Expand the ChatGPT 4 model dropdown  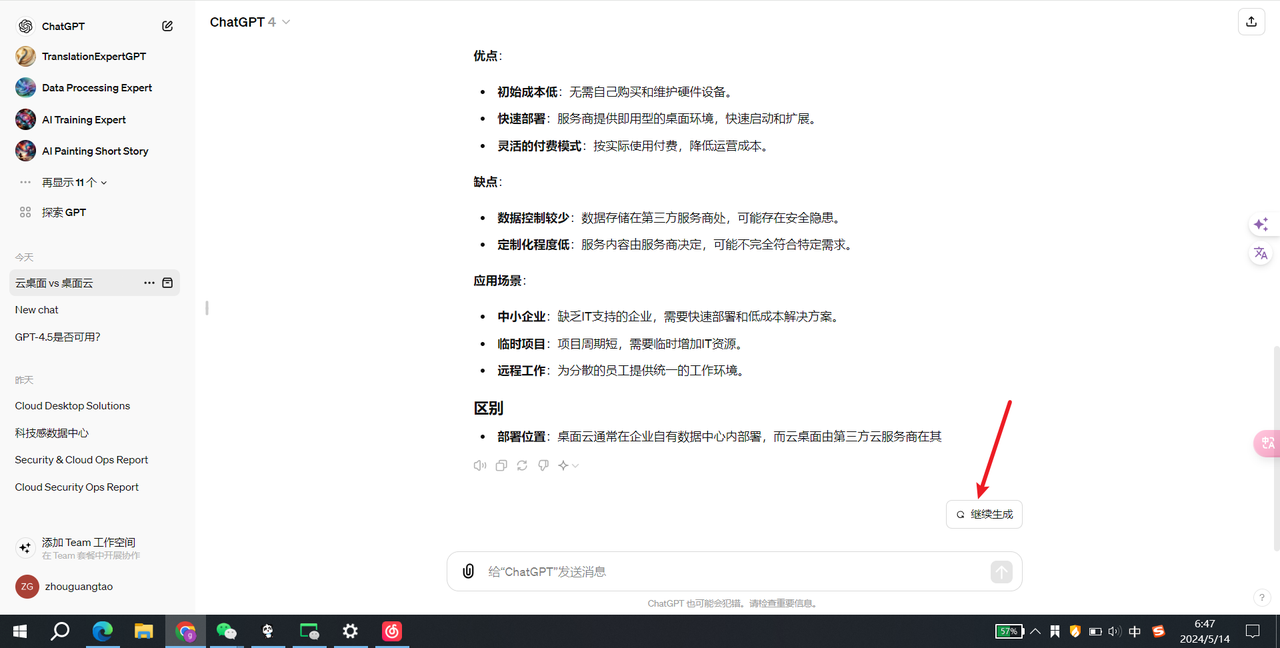click(x=248, y=21)
